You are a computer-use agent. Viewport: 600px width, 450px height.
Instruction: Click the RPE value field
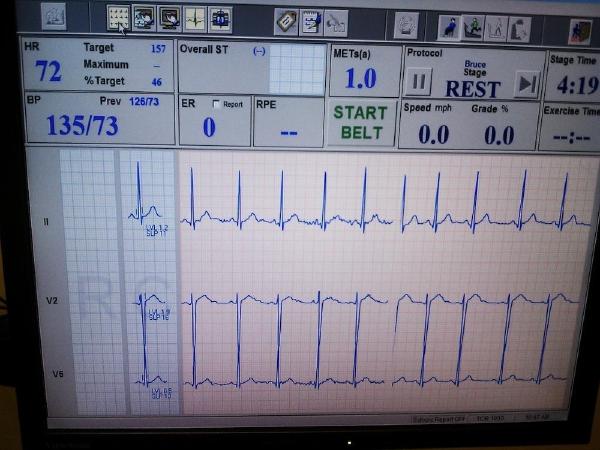[290, 130]
